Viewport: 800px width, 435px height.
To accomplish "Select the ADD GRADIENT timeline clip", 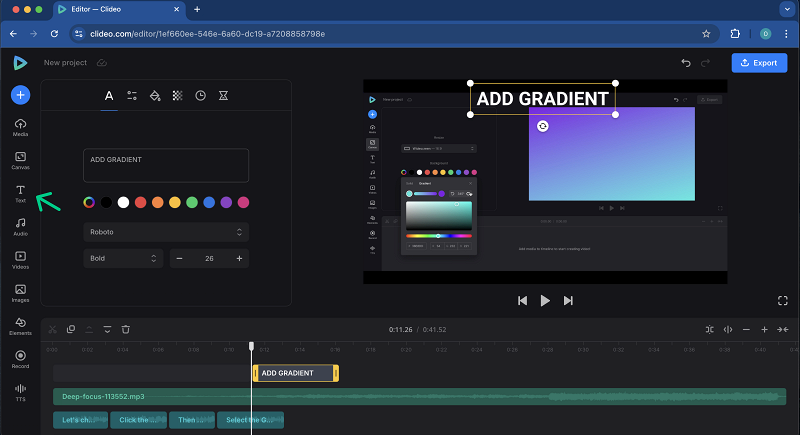I will point(296,373).
